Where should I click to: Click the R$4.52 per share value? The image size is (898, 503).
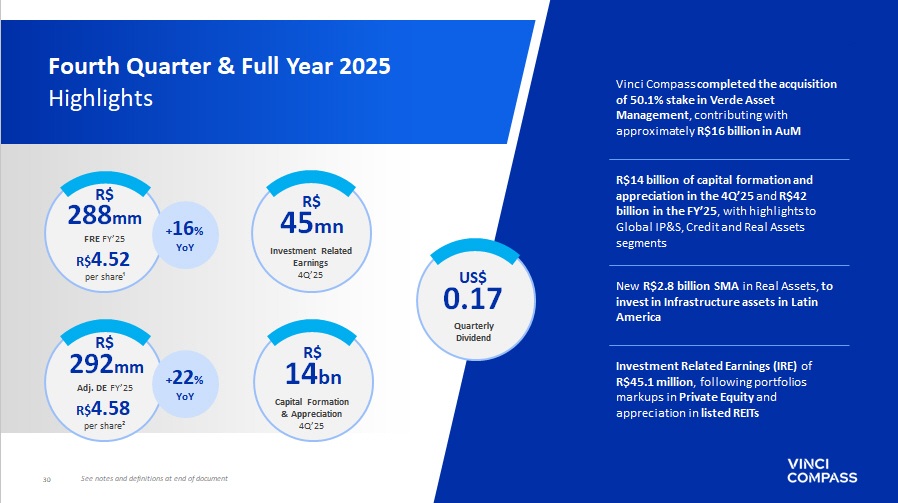point(103,261)
